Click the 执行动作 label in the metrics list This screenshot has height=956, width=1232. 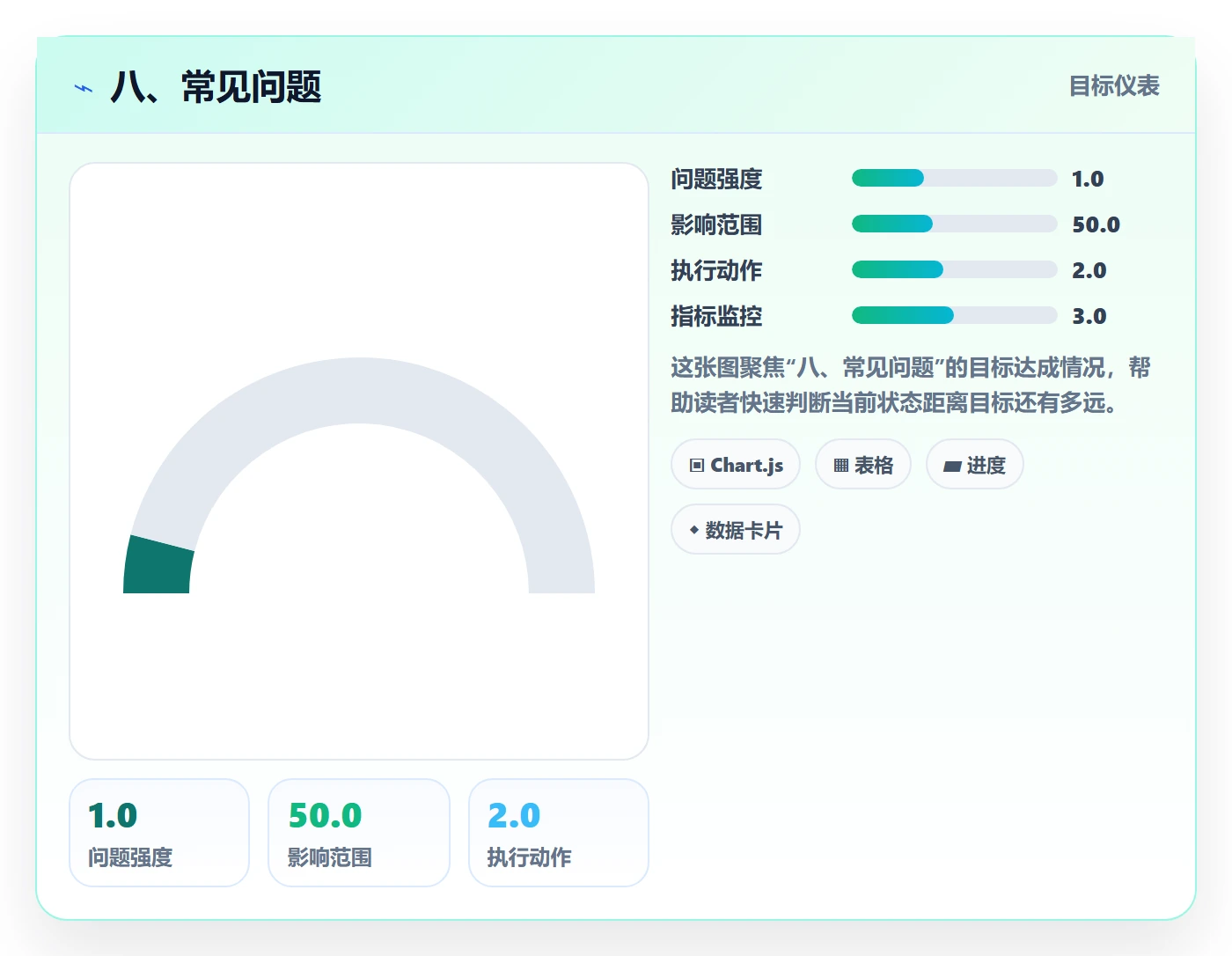[x=716, y=270]
